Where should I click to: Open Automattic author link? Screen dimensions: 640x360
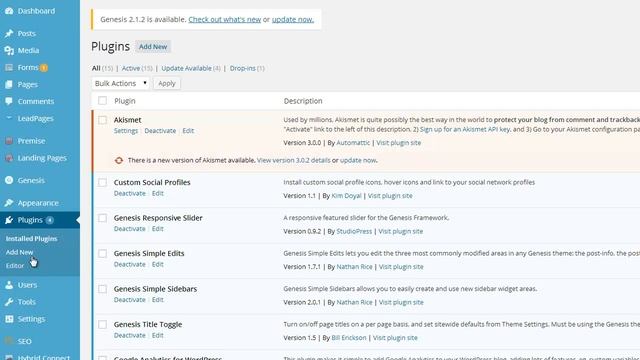353,143
